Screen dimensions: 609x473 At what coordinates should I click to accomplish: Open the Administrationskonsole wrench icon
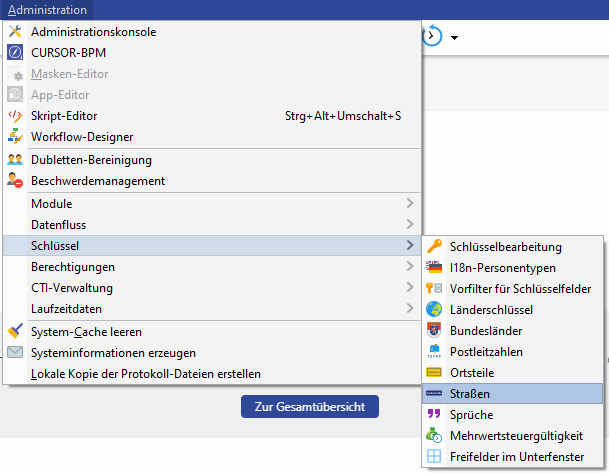tap(15, 32)
